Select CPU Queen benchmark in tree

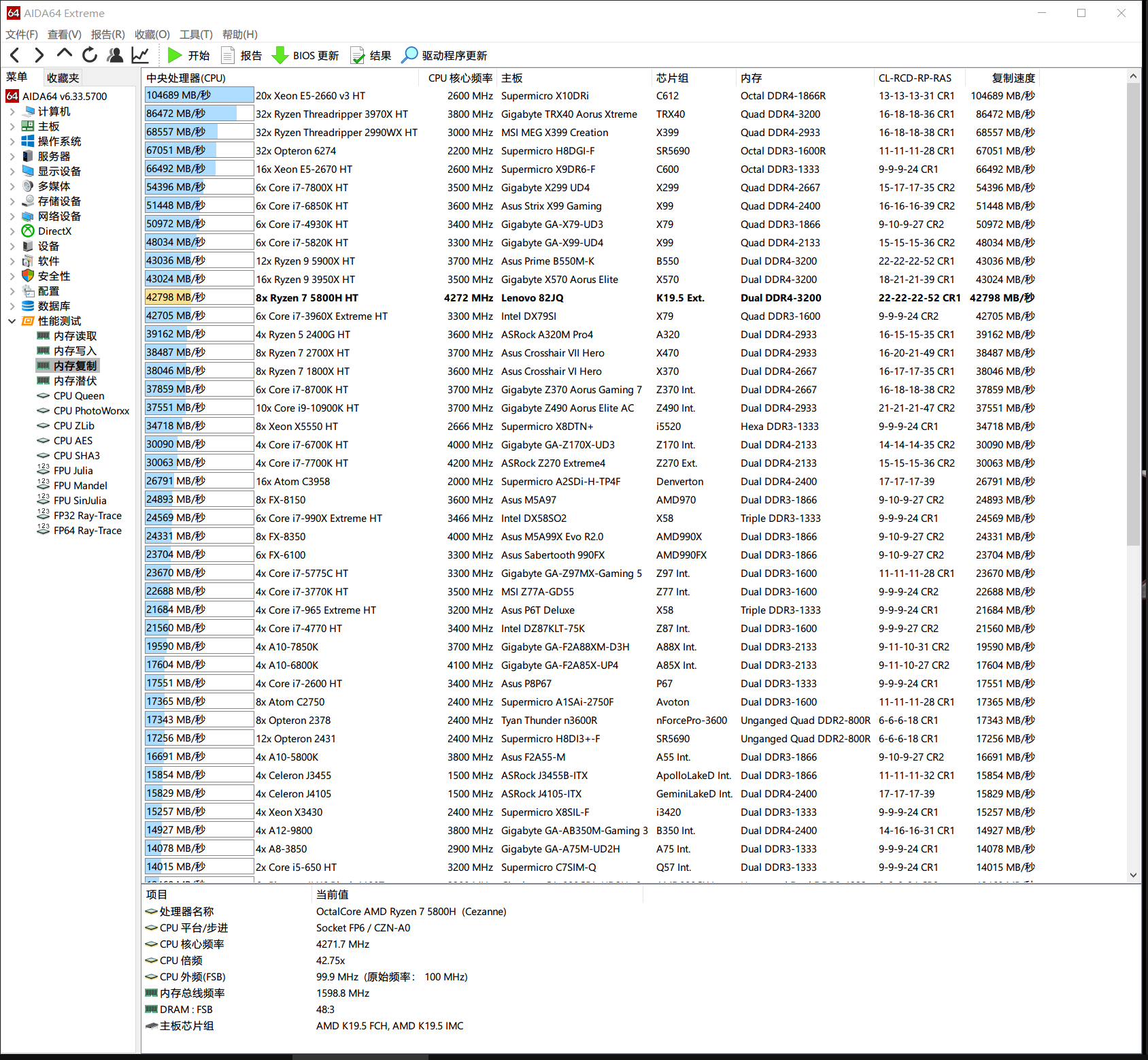point(79,396)
